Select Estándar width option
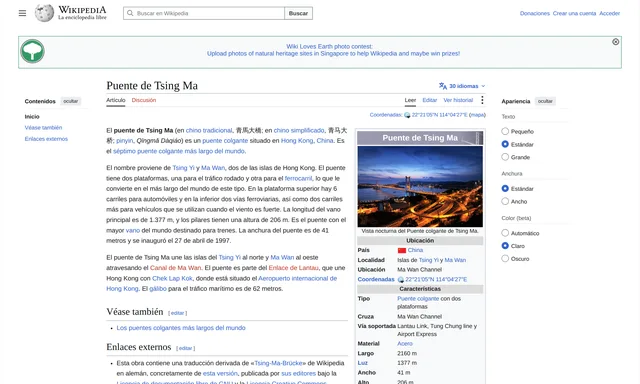The height and width of the screenshot is (384, 640). click(x=505, y=189)
